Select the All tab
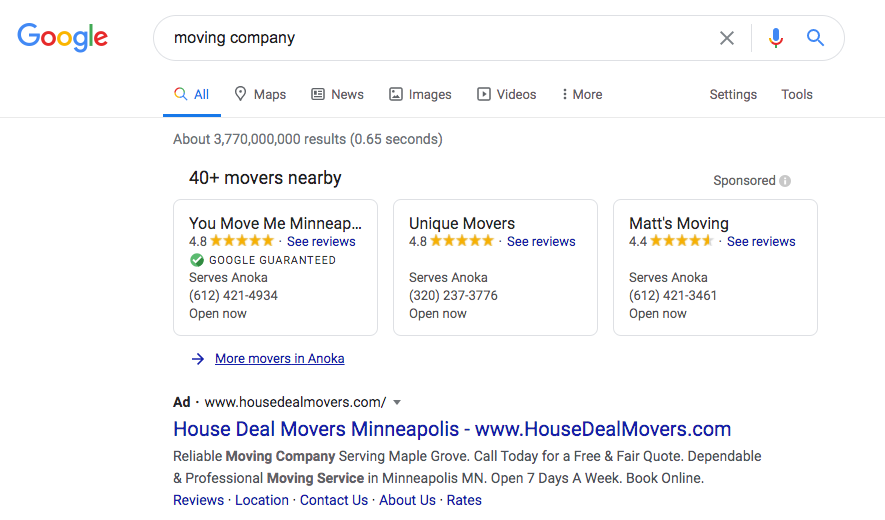This screenshot has height=520, width=885. pyautogui.click(x=192, y=94)
